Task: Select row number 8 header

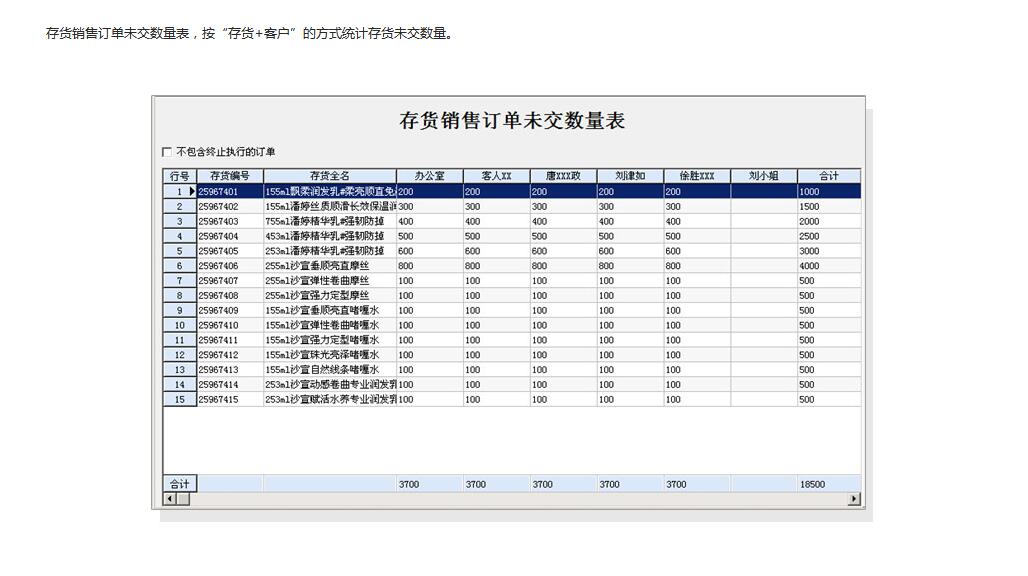Action: point(180,296)
